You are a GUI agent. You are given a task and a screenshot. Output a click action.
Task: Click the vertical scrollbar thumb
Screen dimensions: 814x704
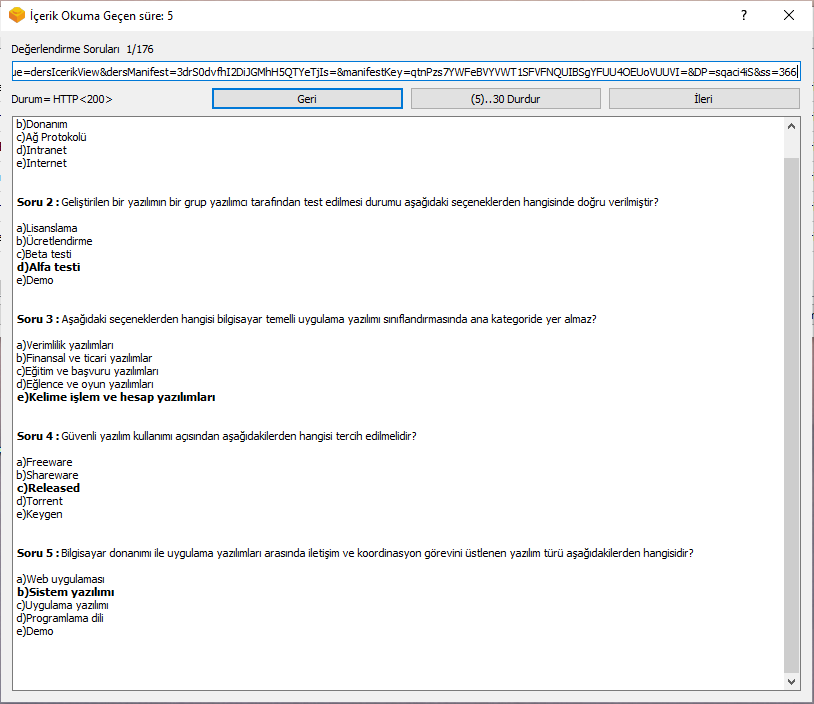(791, 415)
